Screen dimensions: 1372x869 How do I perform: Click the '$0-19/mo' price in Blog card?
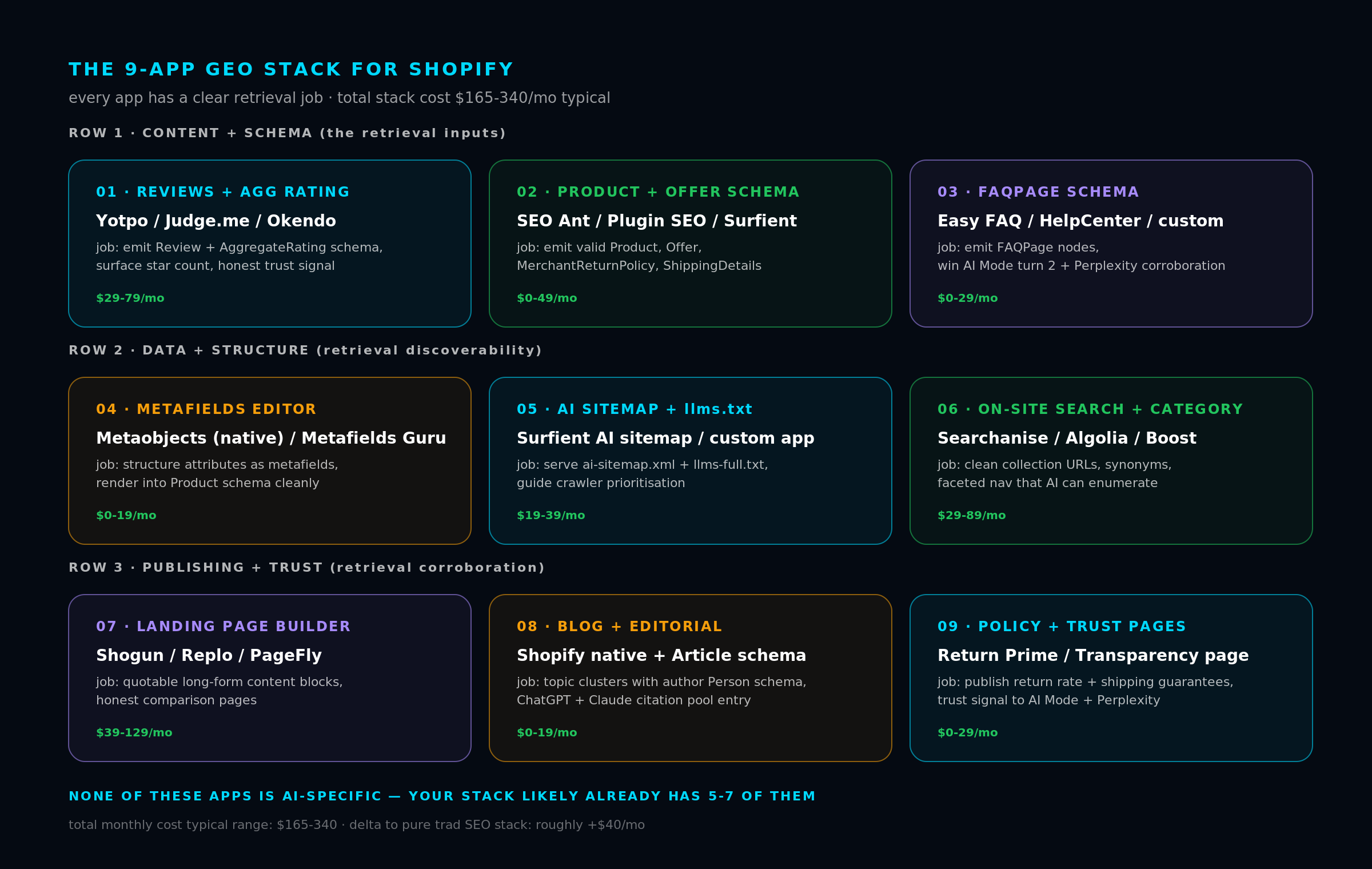[547, 733]
